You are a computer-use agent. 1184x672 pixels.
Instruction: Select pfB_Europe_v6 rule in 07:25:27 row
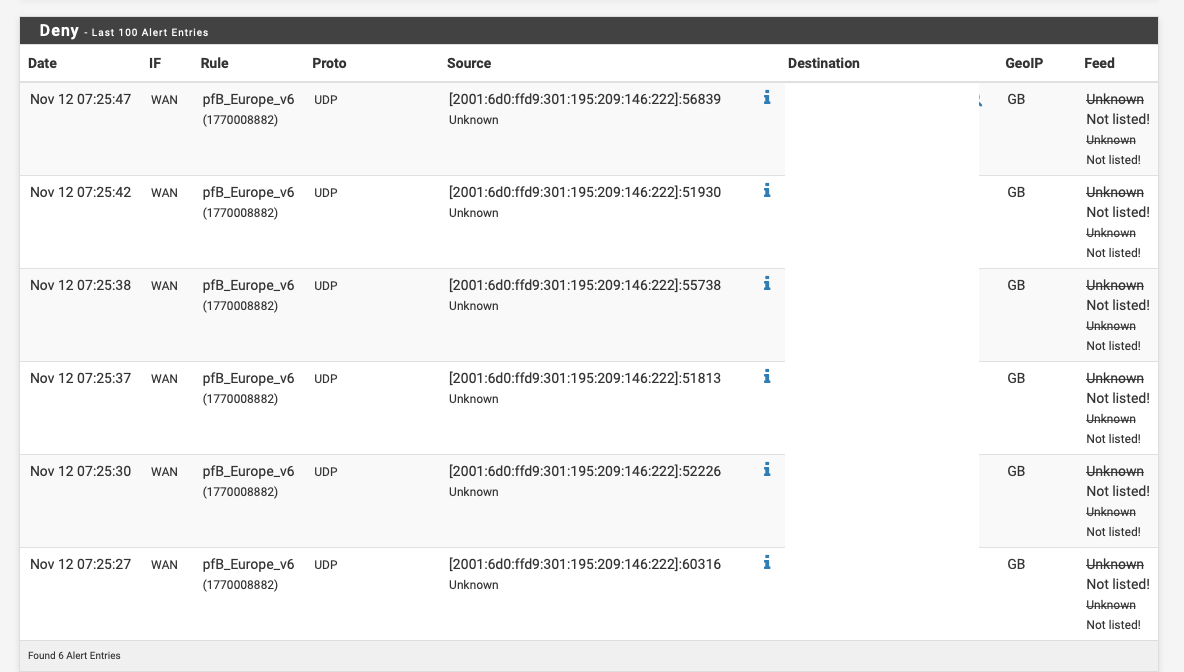coord(248,565)
